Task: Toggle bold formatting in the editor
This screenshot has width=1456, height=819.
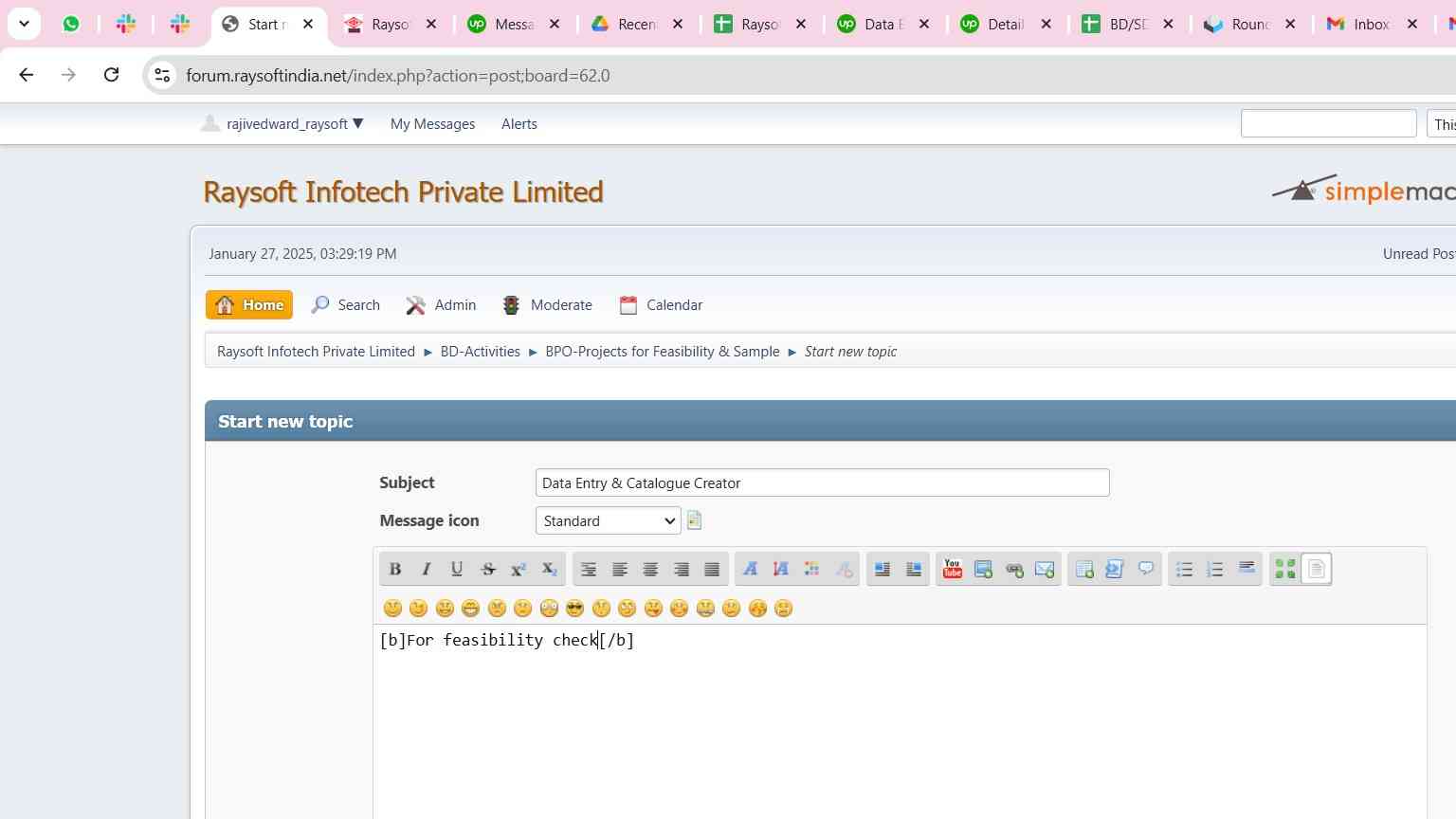Action: tap(395, 569)
